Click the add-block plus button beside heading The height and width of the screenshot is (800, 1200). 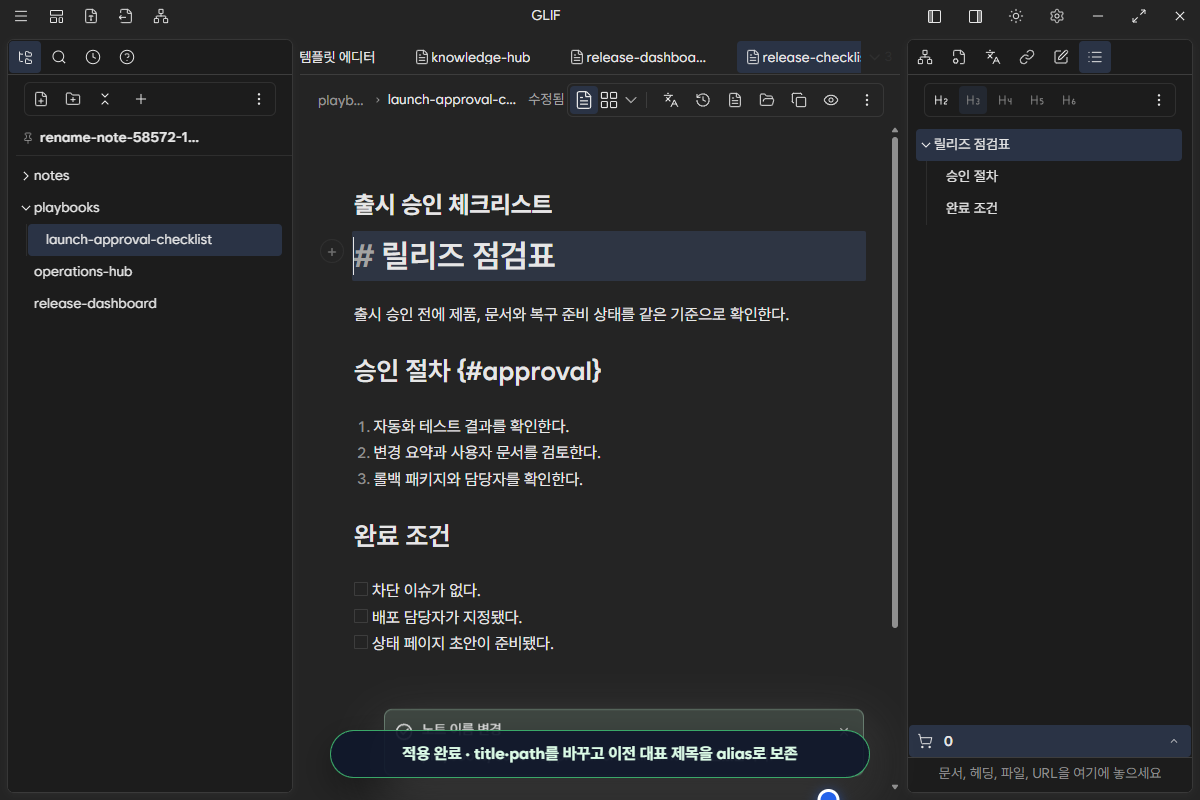click(331, 253)
